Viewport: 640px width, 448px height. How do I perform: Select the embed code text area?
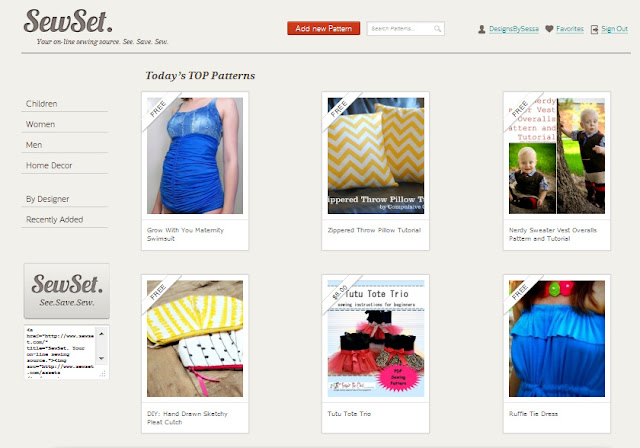coord(62,352)
